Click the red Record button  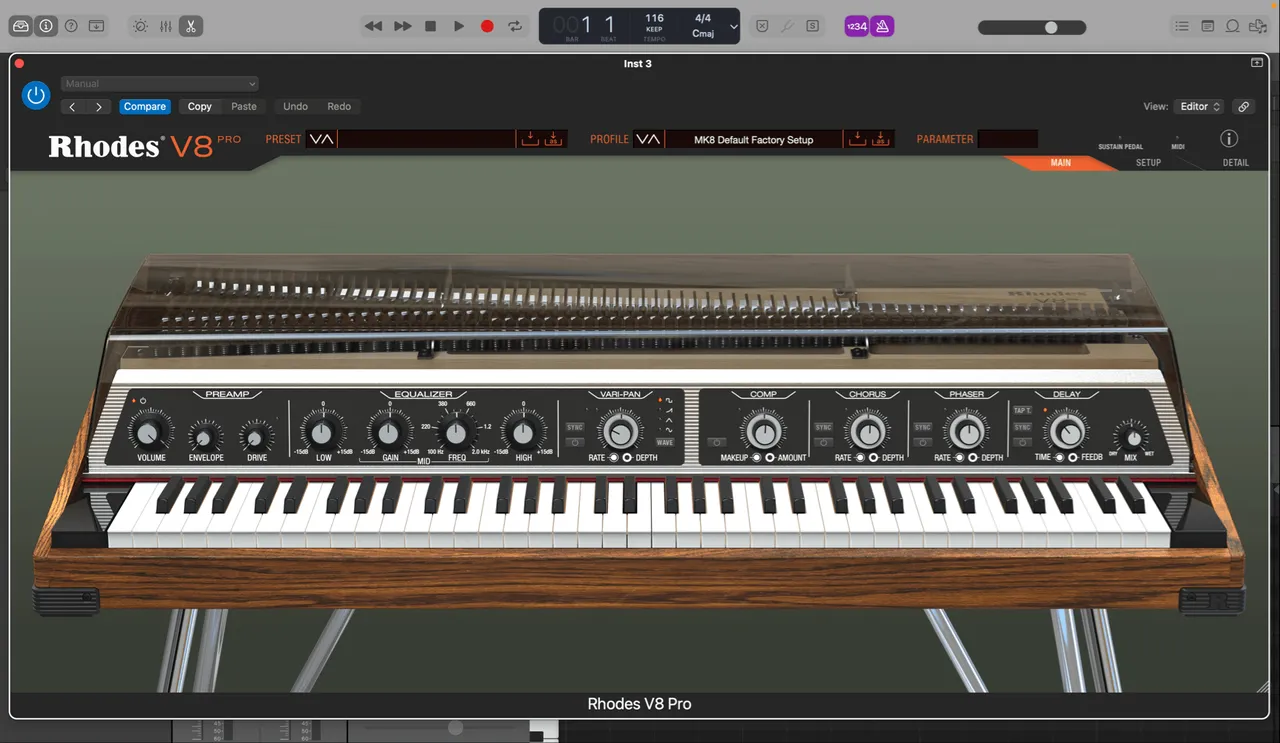(x=487, y=26)
